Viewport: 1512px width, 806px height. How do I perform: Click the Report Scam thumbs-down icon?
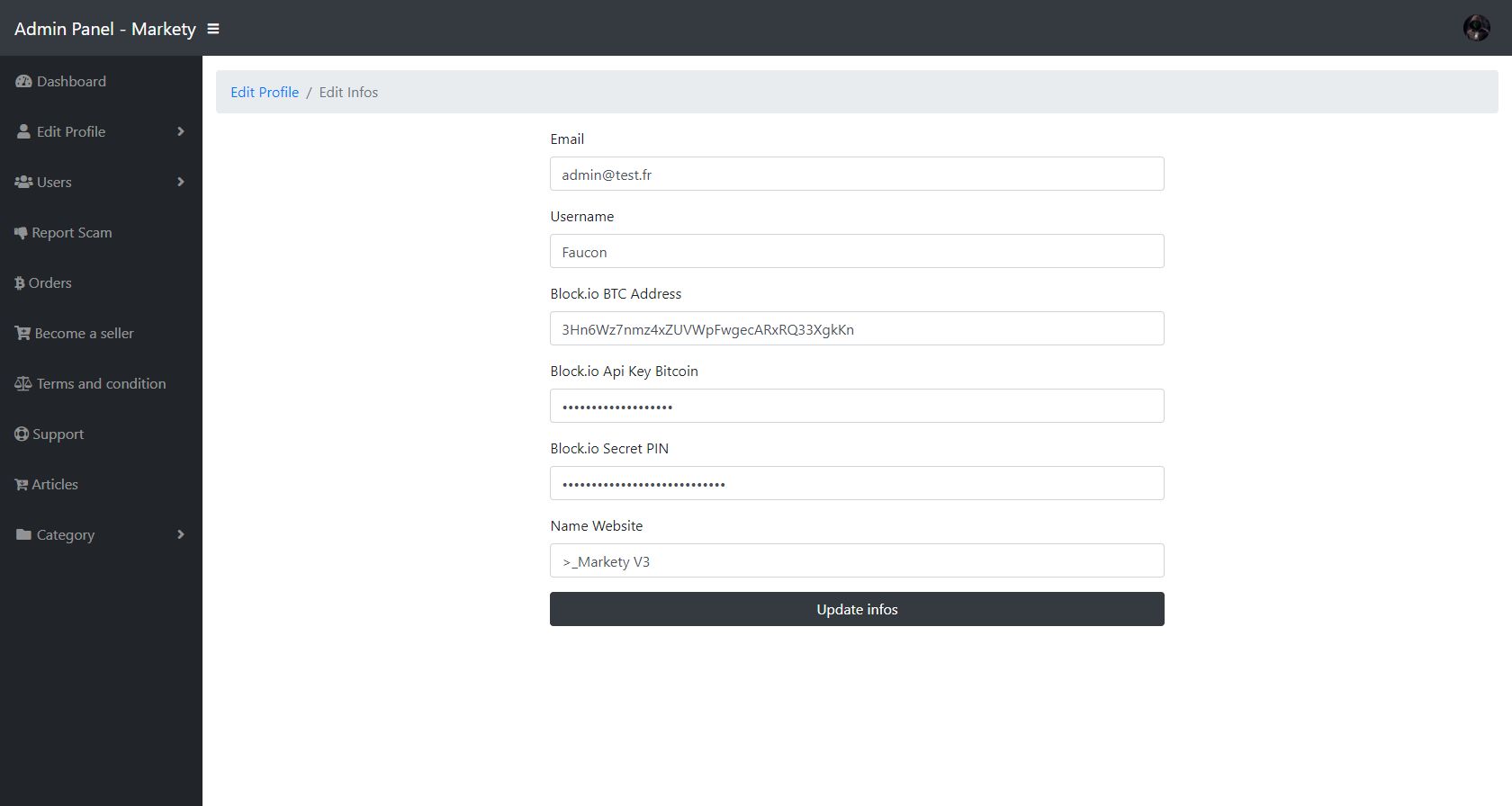point(21,233)
